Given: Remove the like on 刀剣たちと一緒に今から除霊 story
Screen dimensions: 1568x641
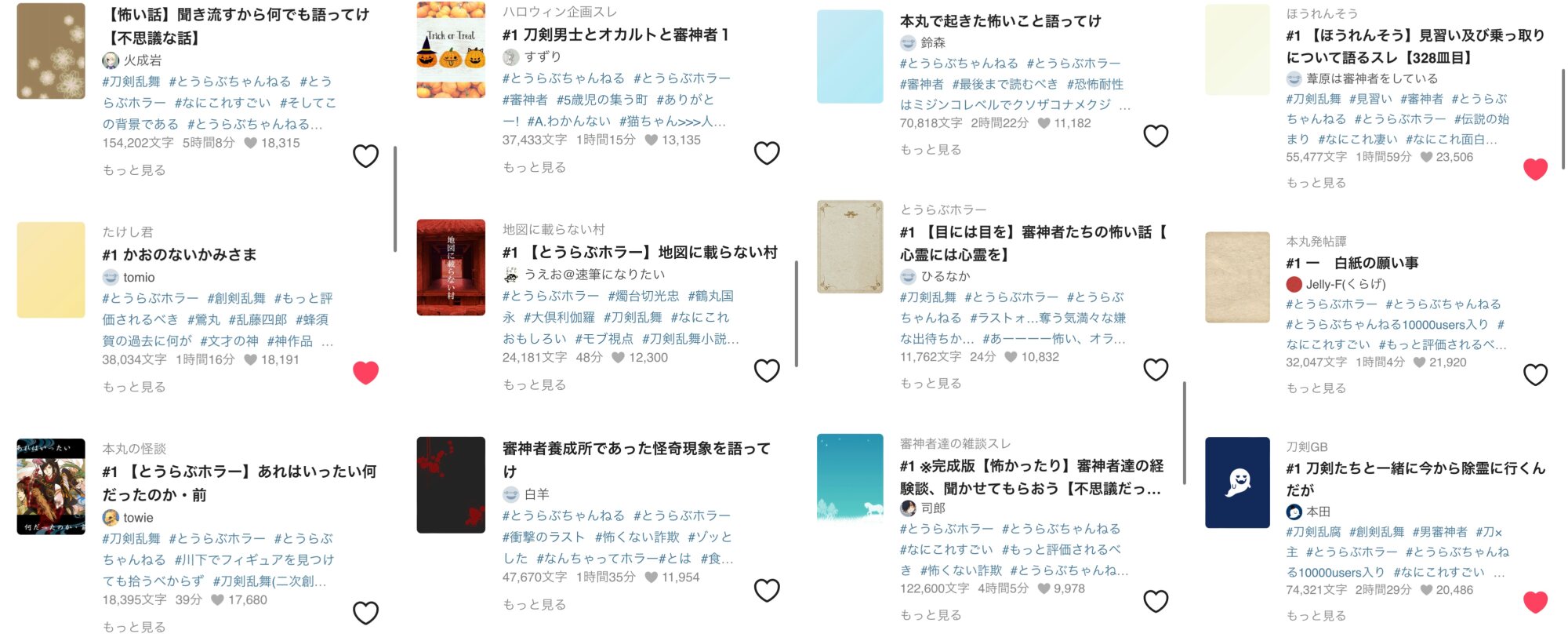Looking at the screenshot, I should [x=1535, y=603].
